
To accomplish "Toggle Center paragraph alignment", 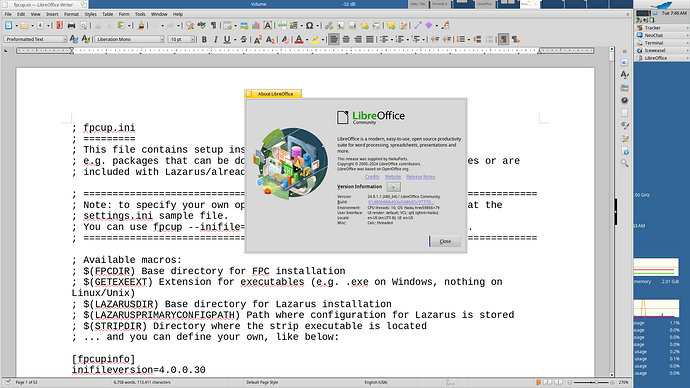I will (x=346, y=39).
